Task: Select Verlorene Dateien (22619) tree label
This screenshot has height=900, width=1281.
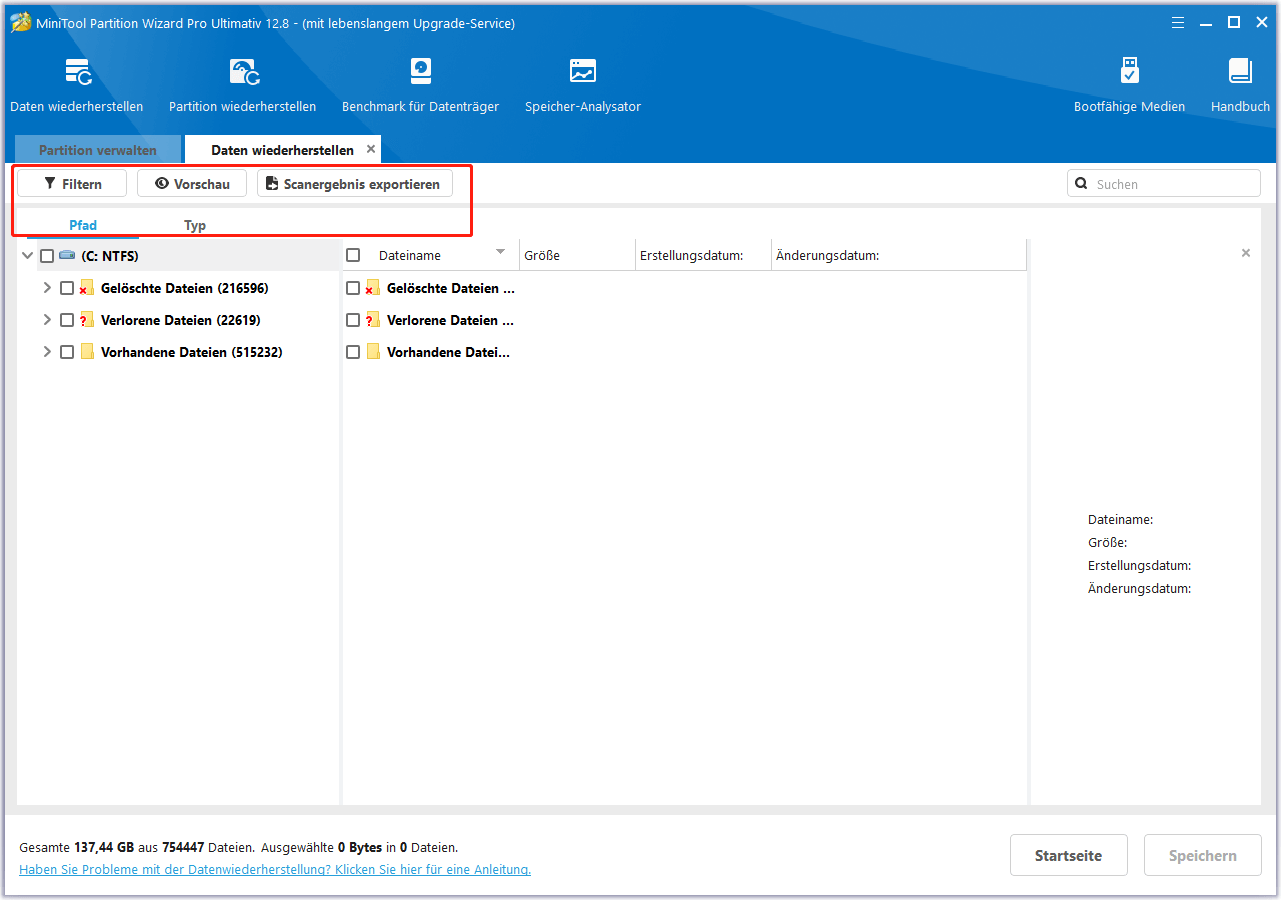Action: point(181,320)
